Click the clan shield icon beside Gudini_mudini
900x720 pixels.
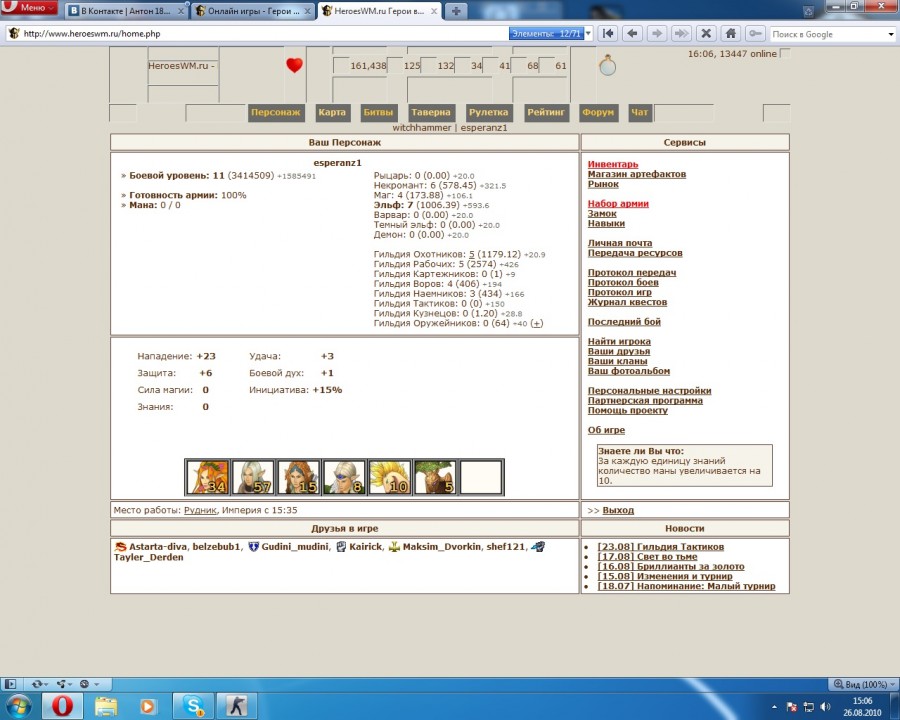(253, 547)
